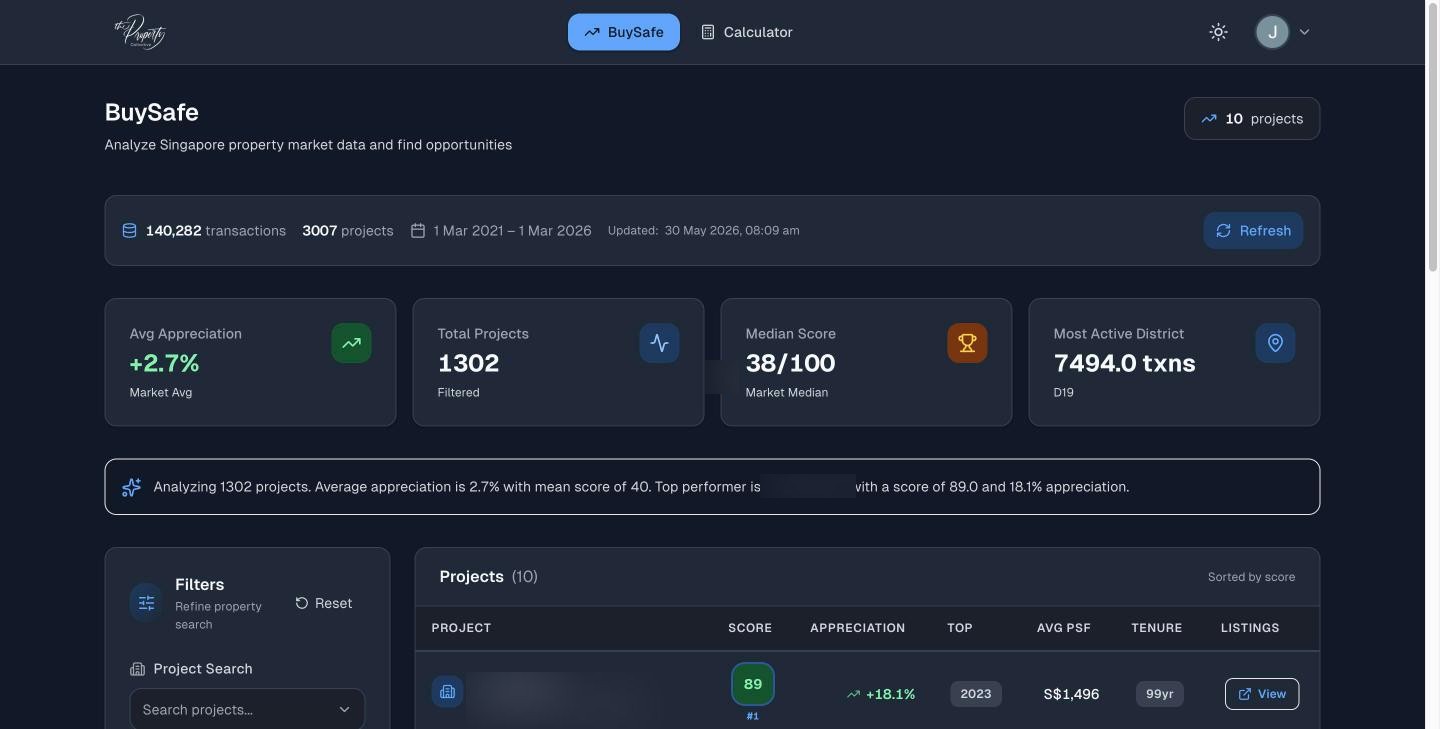
Task: Refresh the market data
Action: (x=1253, y=230)
